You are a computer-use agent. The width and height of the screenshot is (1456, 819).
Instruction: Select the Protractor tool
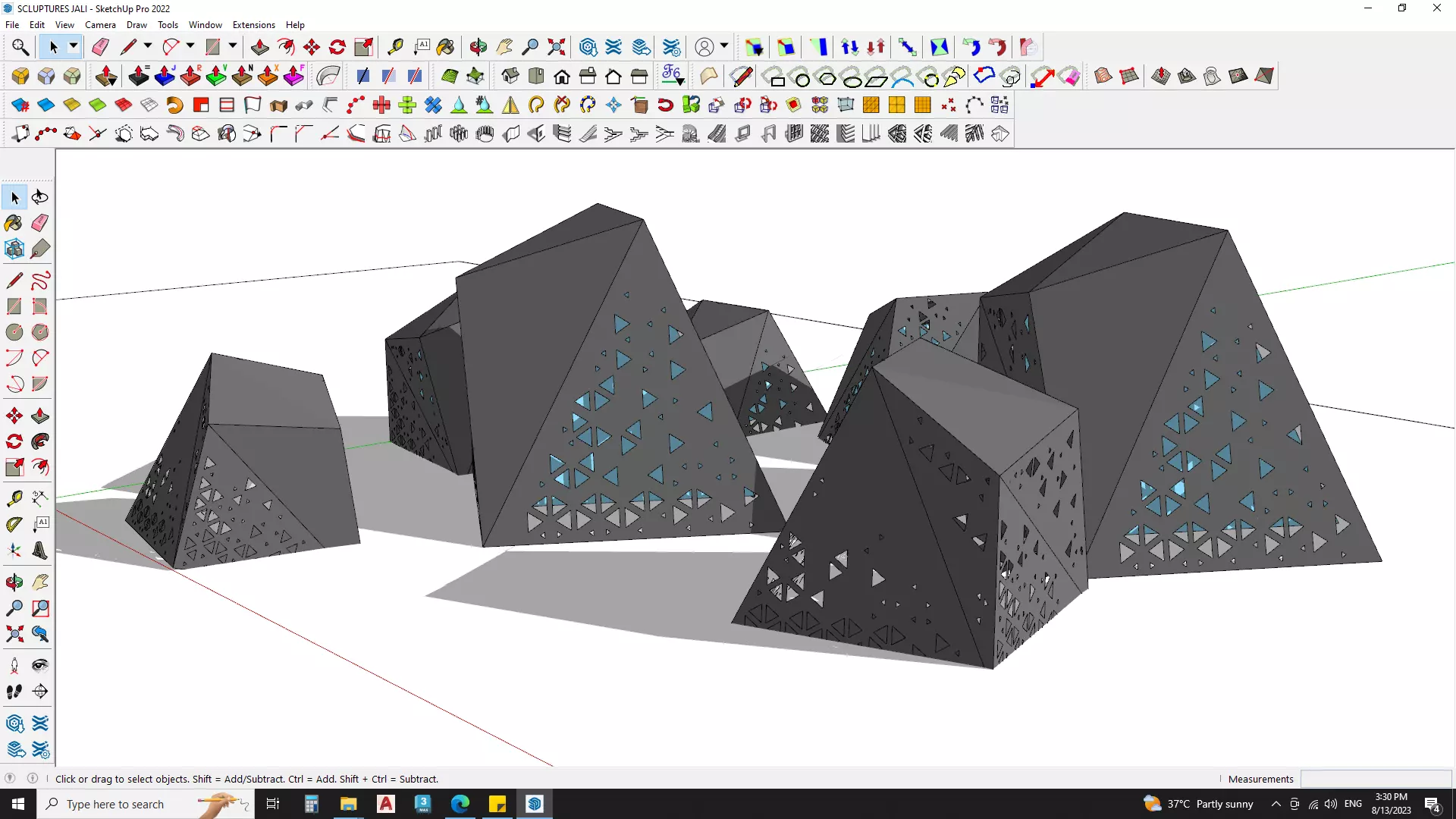click(x=14, y=524)
